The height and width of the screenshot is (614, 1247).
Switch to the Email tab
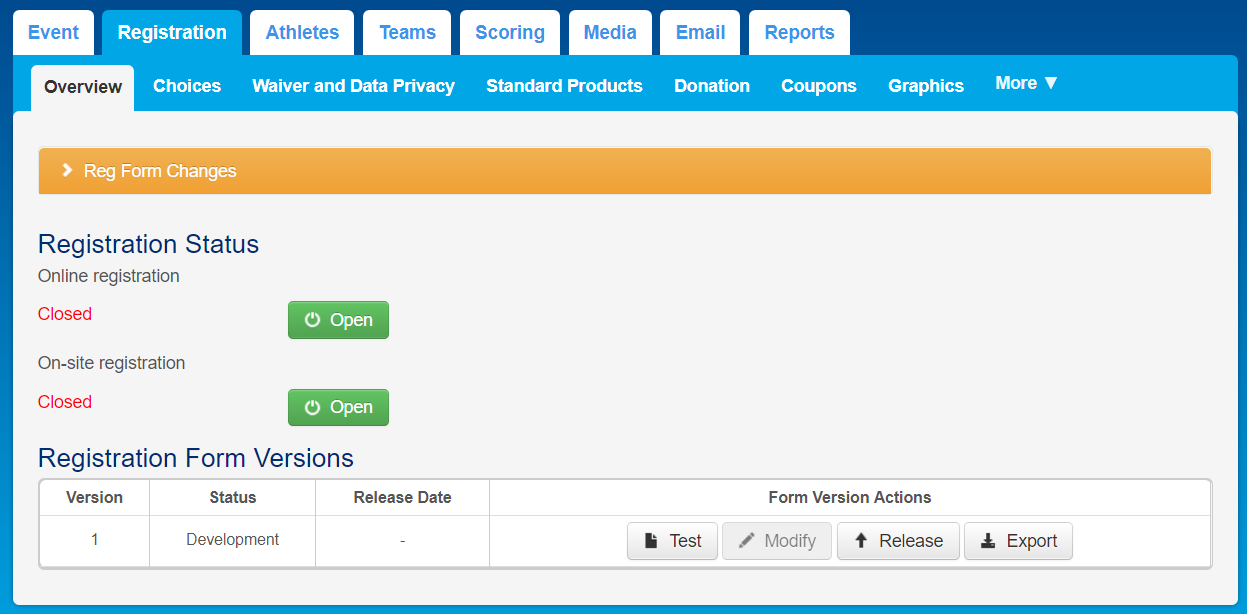pyautogui.click(x=700, y=32)
